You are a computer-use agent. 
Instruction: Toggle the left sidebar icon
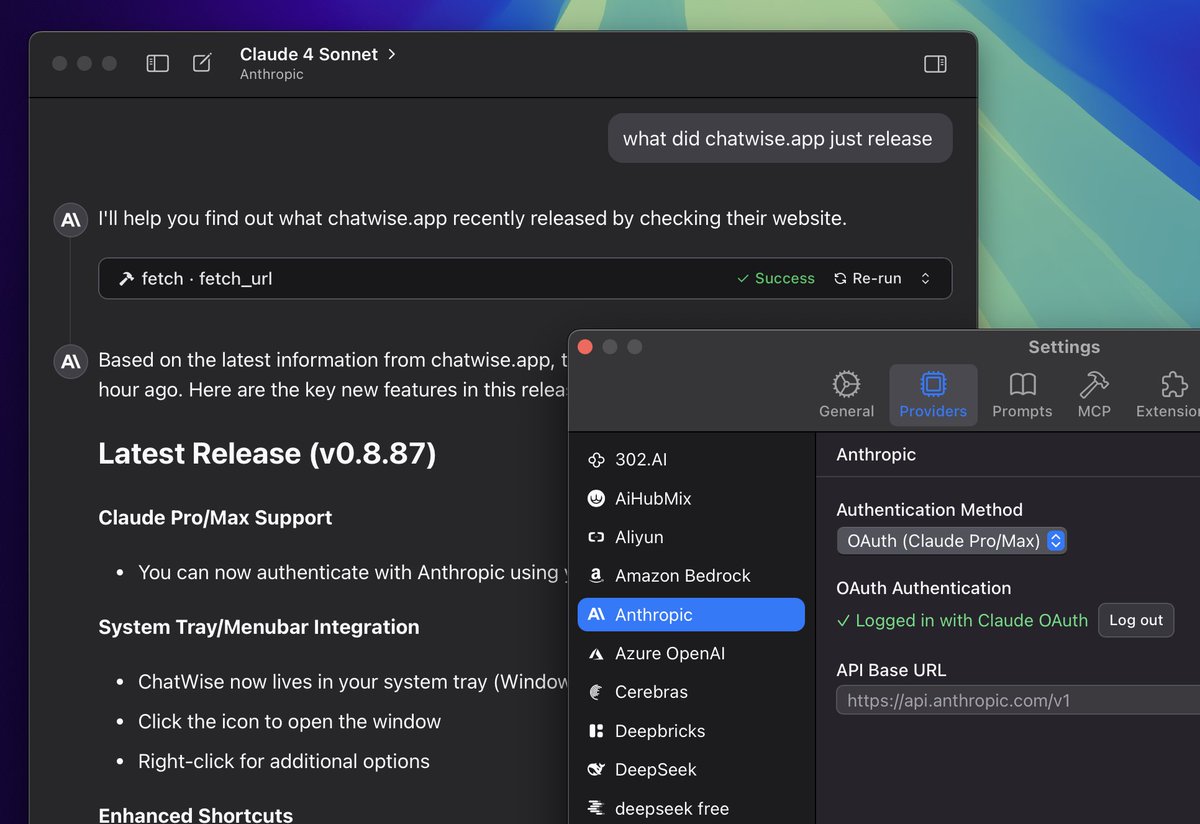tap(158, 63)
